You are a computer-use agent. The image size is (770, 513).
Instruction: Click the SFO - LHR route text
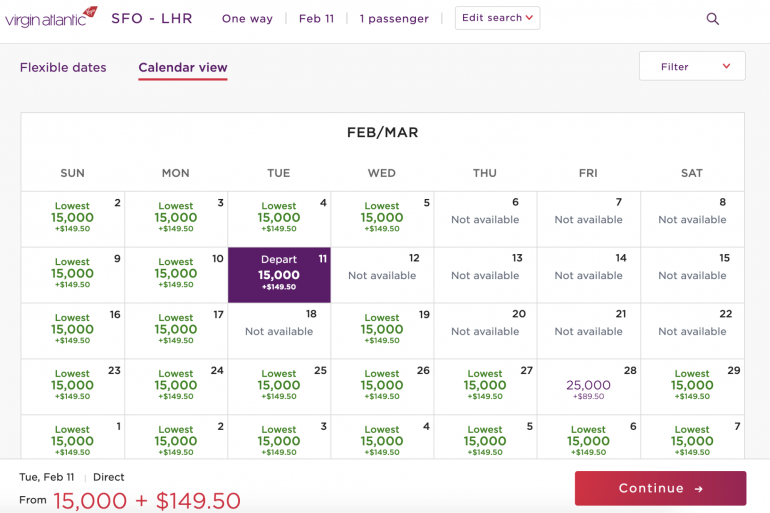coord(152,18)
